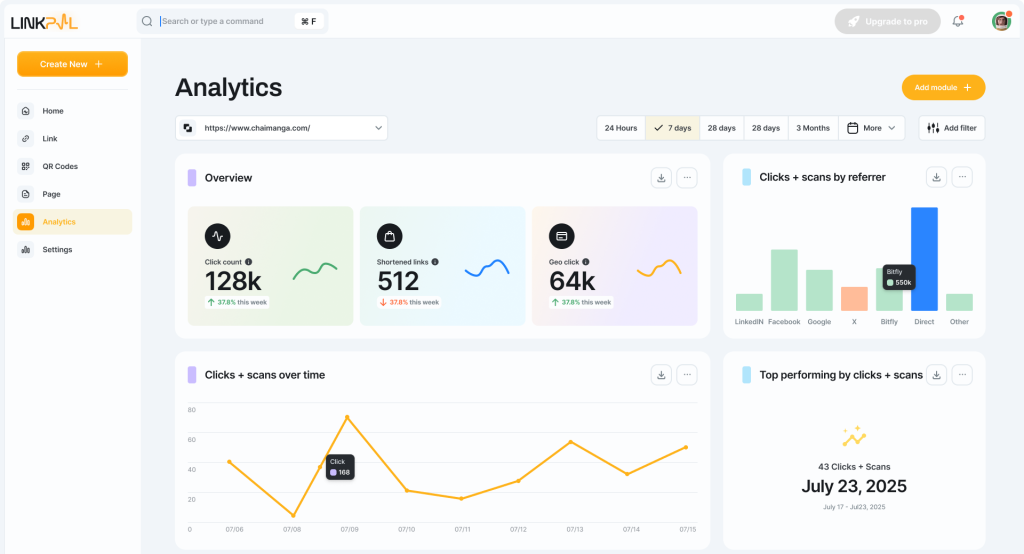Open options for Clicks + scans over time
This screenshot has width=1024, height=554.
click(x=686, y=375)
